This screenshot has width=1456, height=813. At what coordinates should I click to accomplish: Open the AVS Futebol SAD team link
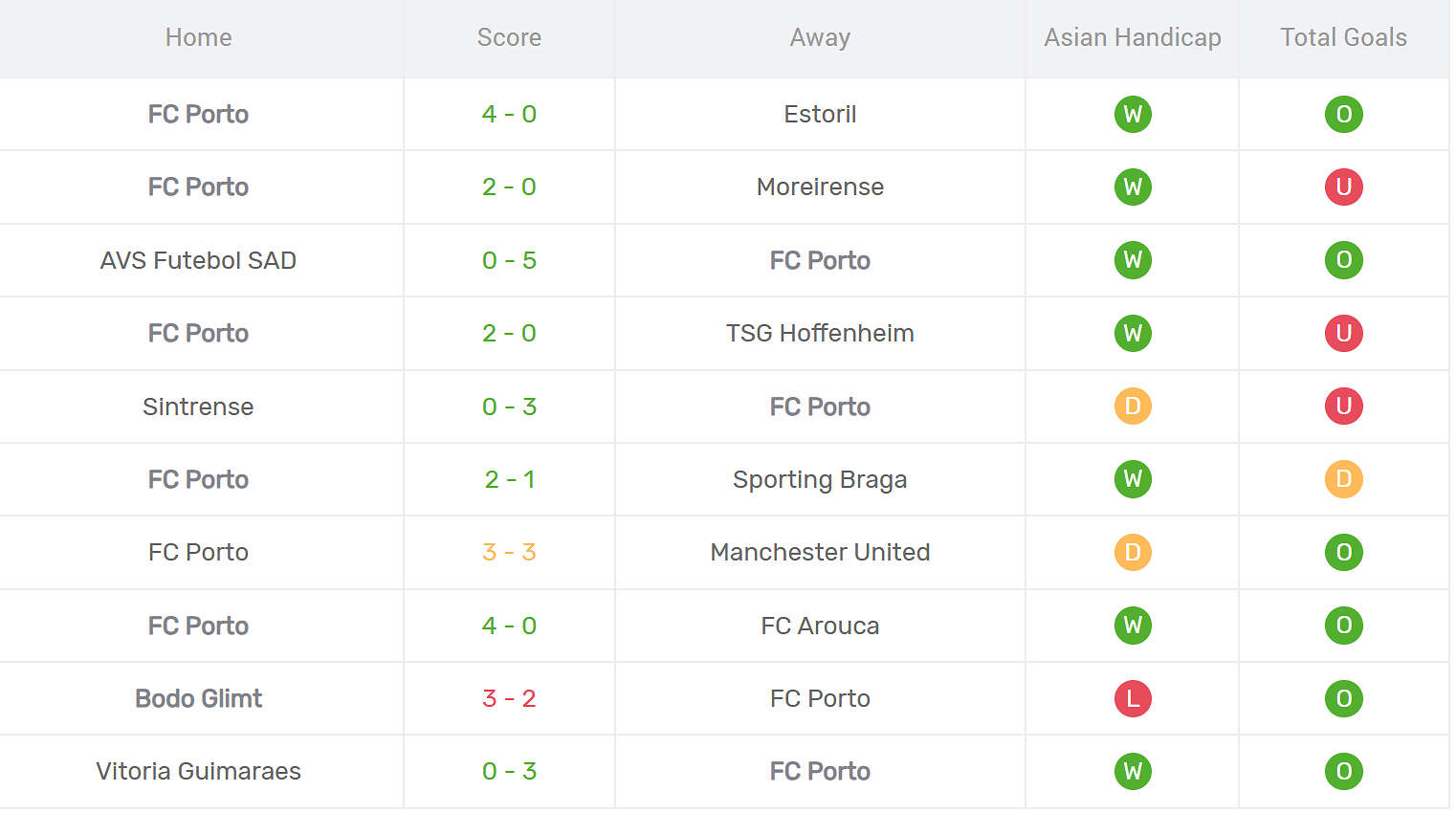[198, 260]
